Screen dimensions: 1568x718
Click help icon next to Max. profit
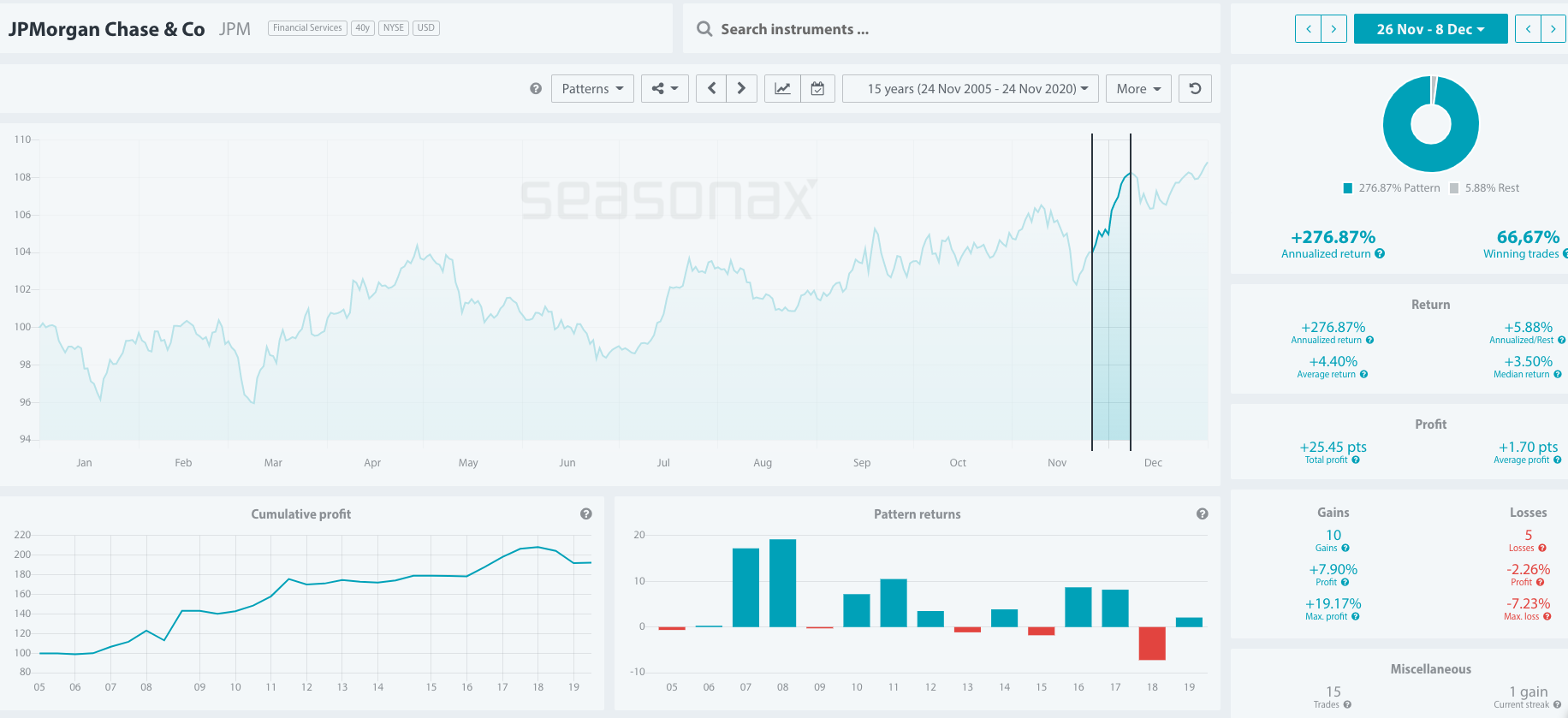[x=1356, y=616]
